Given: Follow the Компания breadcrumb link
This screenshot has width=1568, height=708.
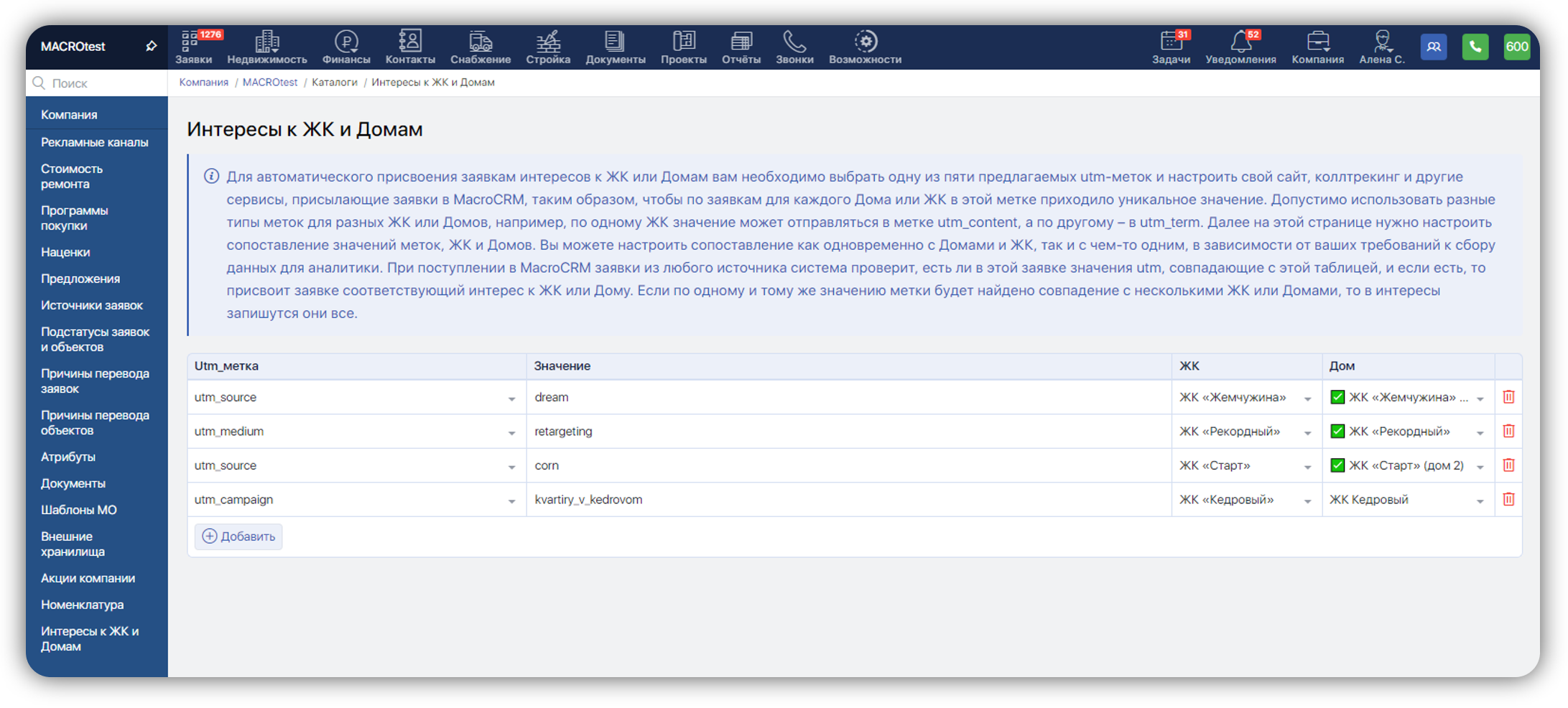Looking at the screenshot, I should [203, 83].
